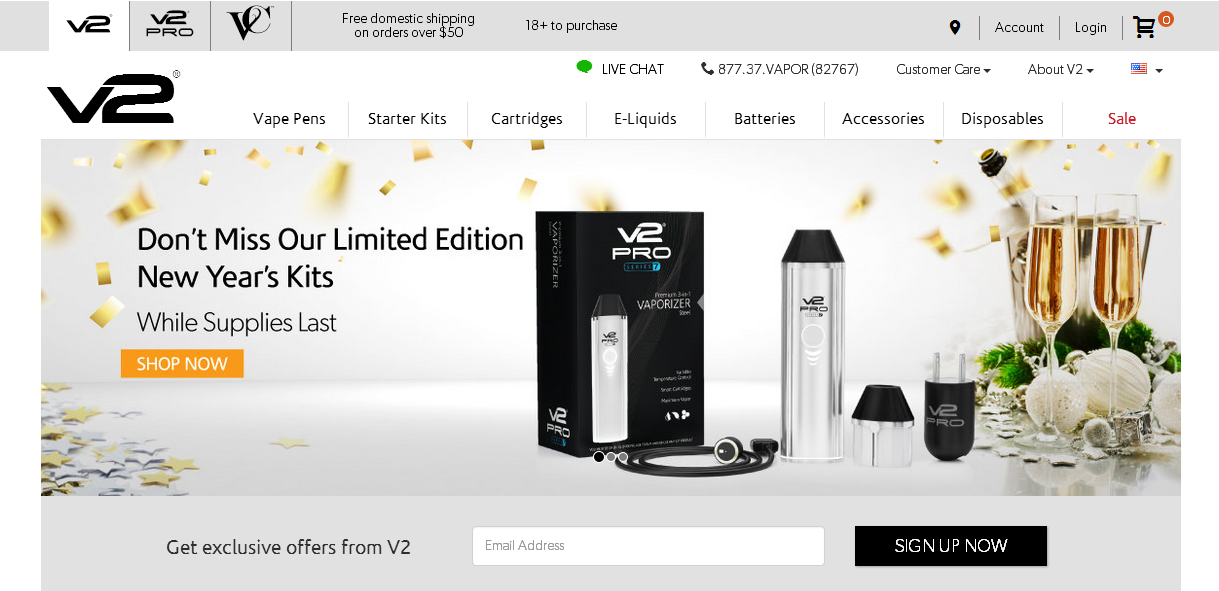
Task: Click the shopping cart icon
Action: coord(1145,27)
